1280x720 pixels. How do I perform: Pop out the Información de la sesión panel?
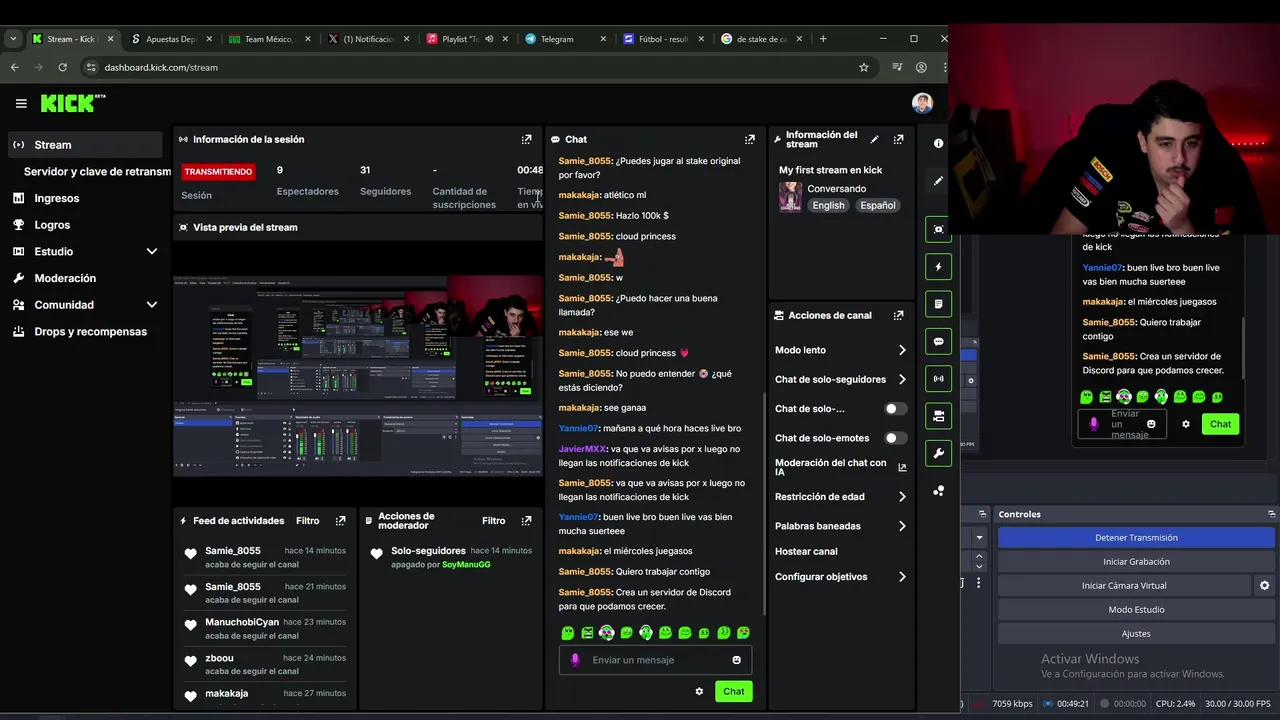[526, 140]
